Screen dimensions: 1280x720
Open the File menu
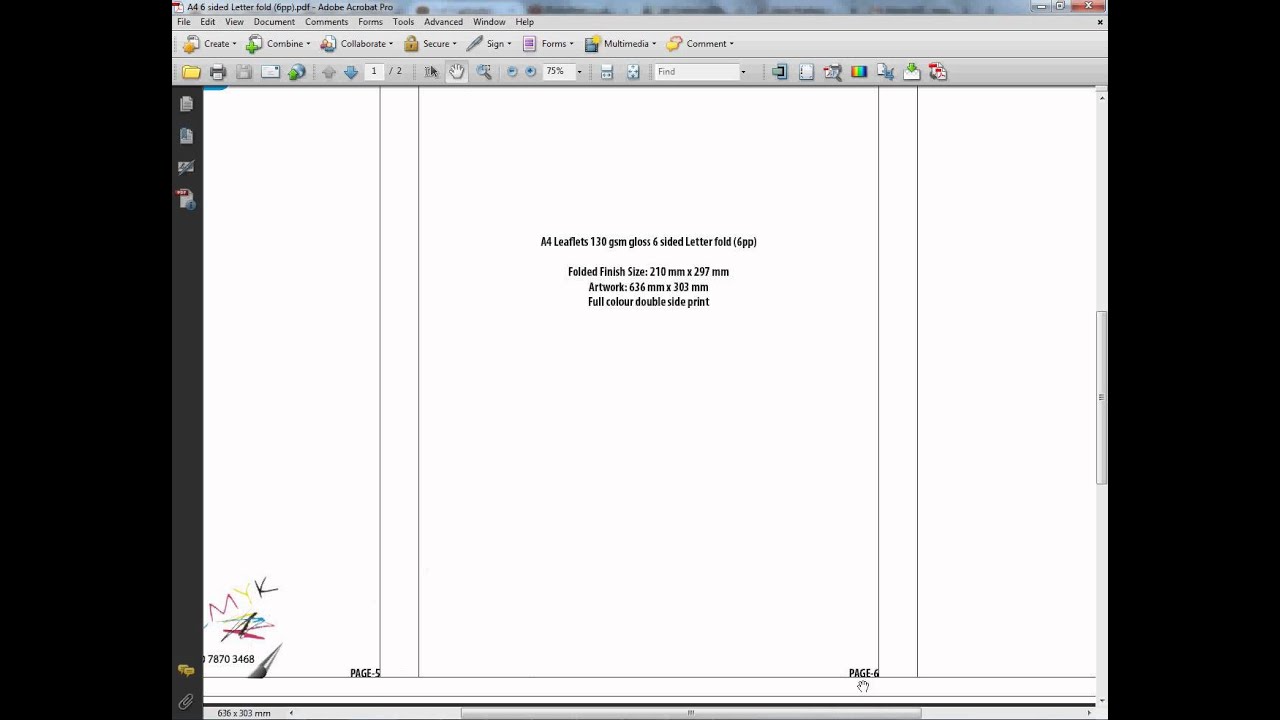pyautogui.click(x=184, y=22)
